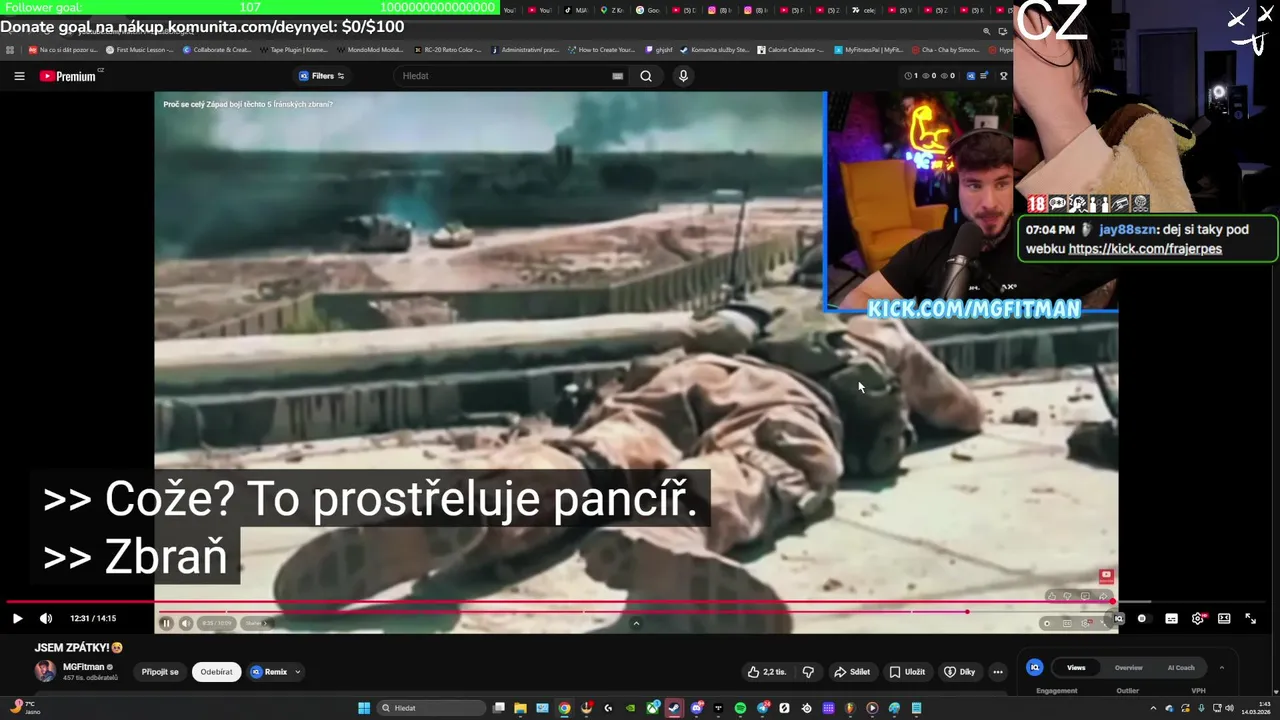
Task: Toggle subtitles with the captions button
Action: [1171, 618]
